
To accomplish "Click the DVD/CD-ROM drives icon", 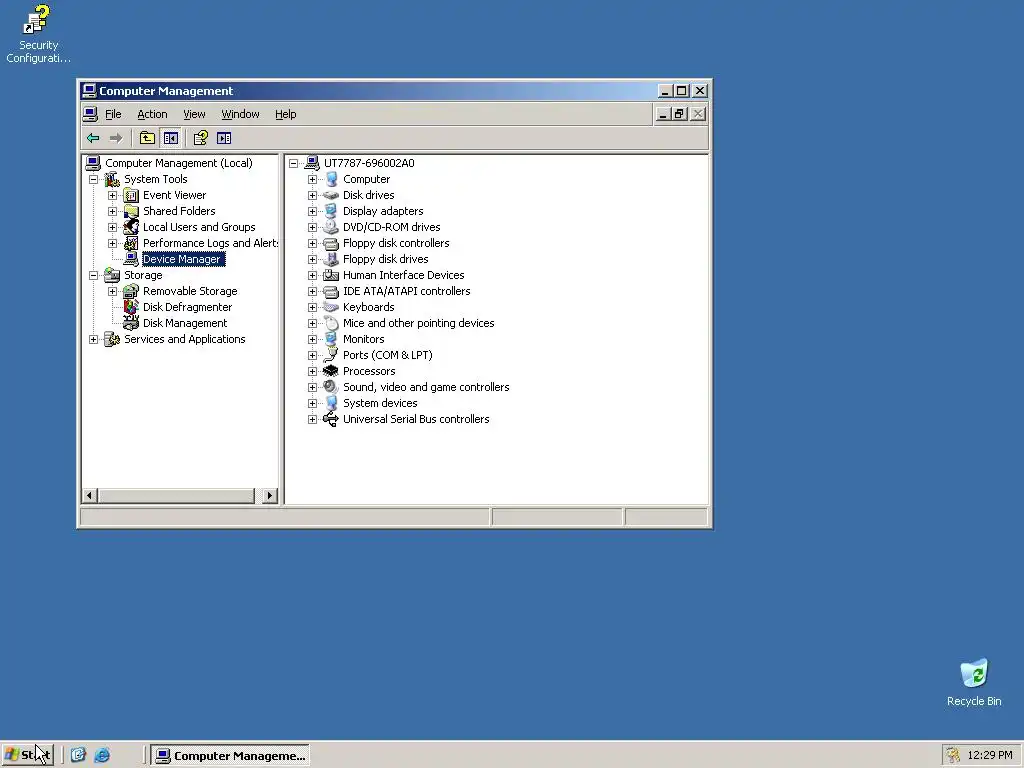I will (x=331, y=227).
